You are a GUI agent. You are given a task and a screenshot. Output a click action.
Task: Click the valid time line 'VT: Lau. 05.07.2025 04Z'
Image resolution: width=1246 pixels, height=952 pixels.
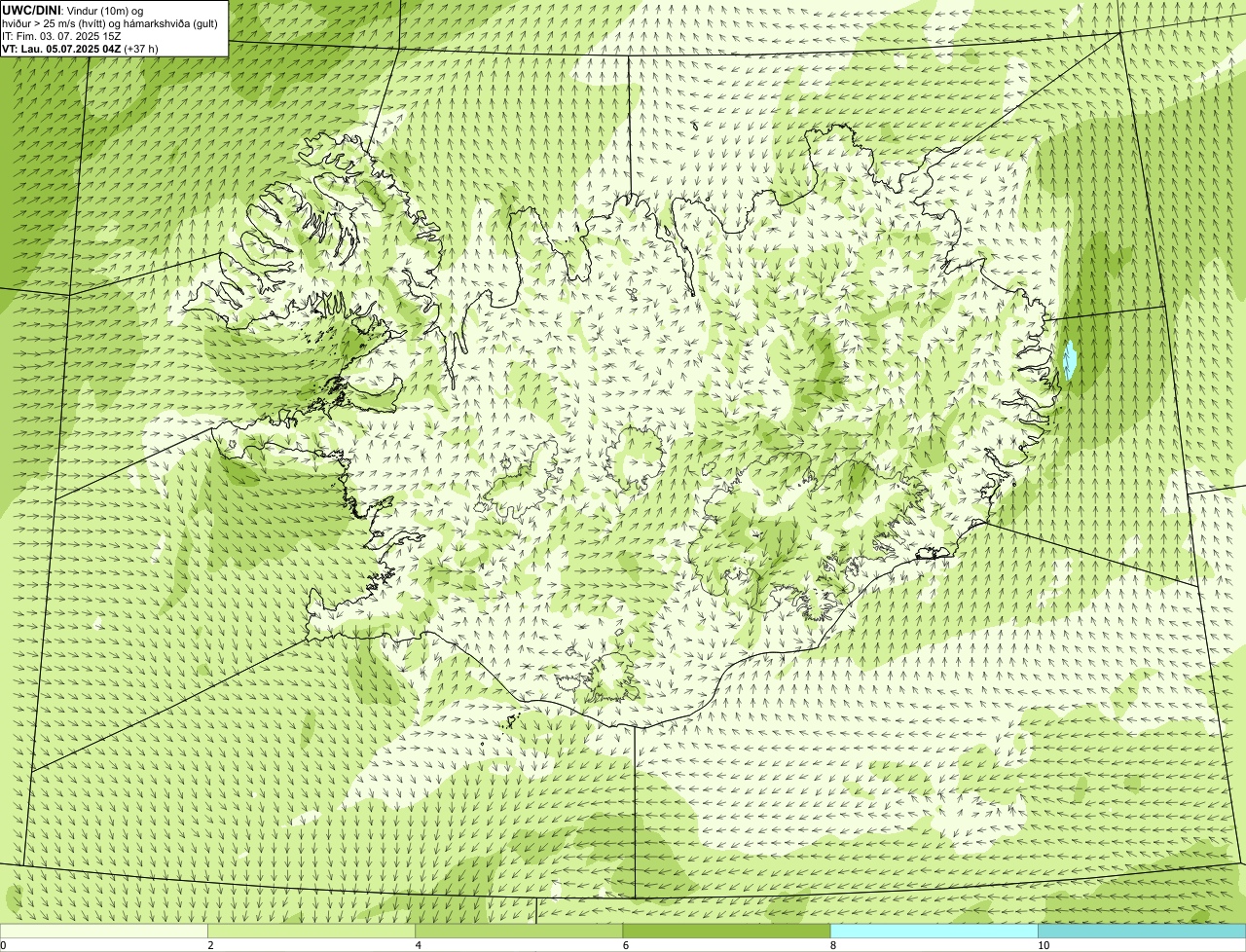[x=61, y=48]
